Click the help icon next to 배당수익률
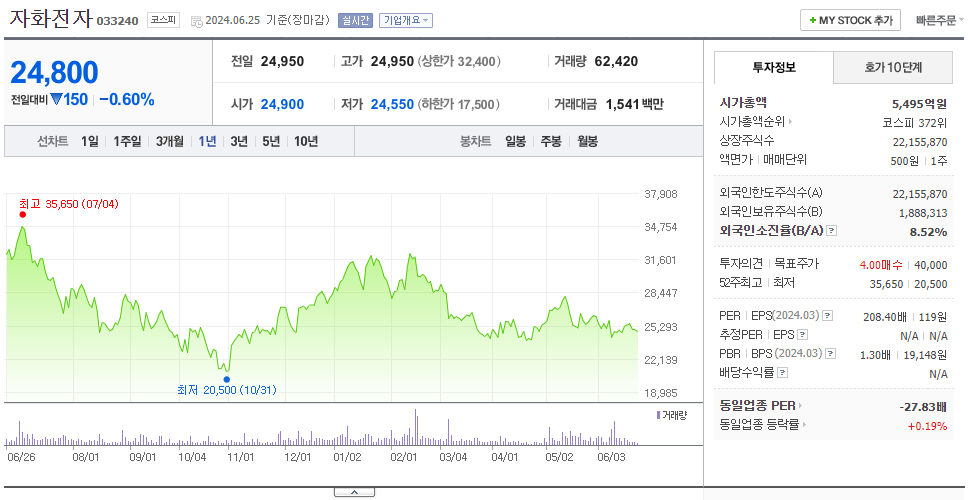The image size is (968, 500). pyautogui.click(x=782, y=373)
